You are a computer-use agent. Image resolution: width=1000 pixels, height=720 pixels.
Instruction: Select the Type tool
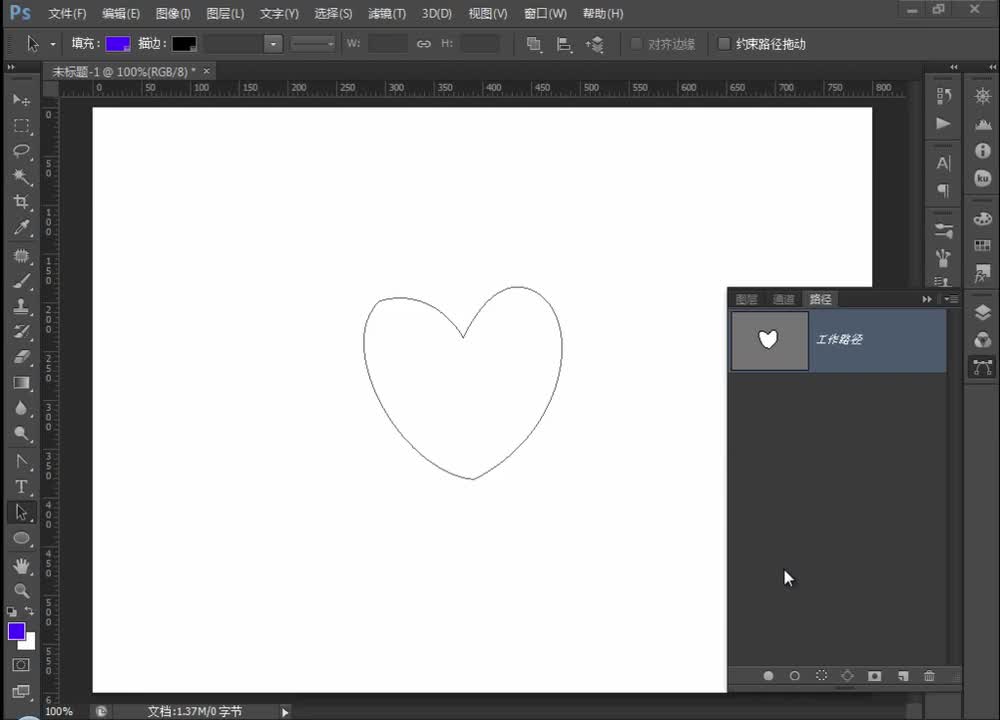pos(21,487)
